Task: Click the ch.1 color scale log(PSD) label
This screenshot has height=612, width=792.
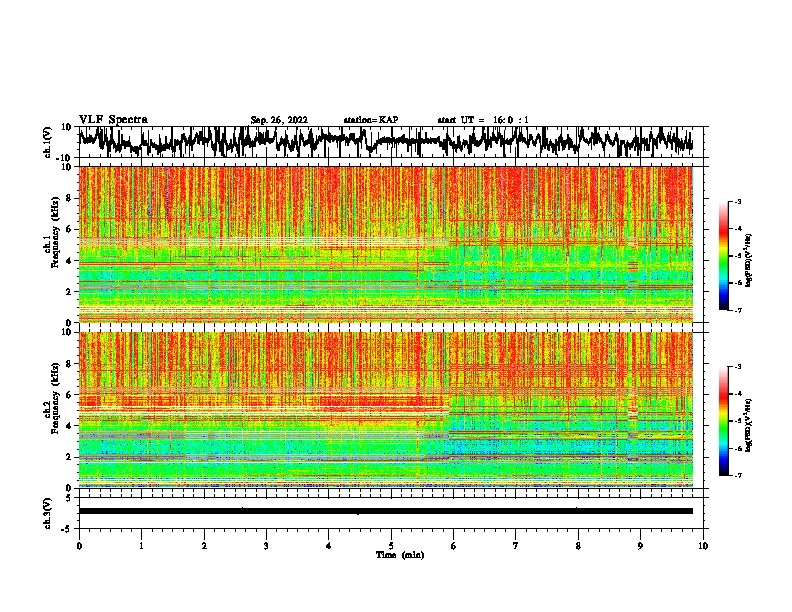Action: point(749,260)
